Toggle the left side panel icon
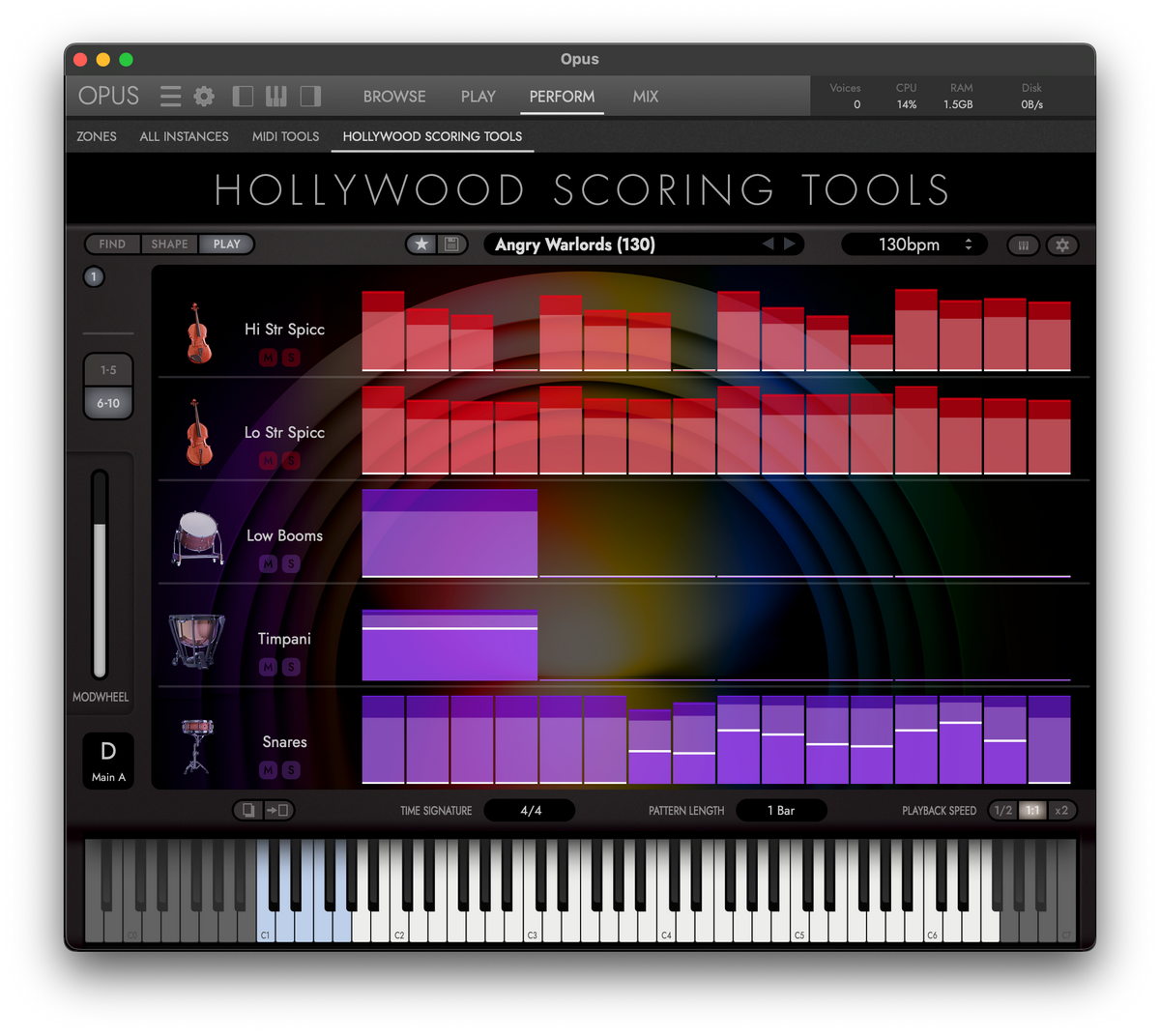Screen dimensions: 1160x1036 pyautogui.click(x=244, y=96)
